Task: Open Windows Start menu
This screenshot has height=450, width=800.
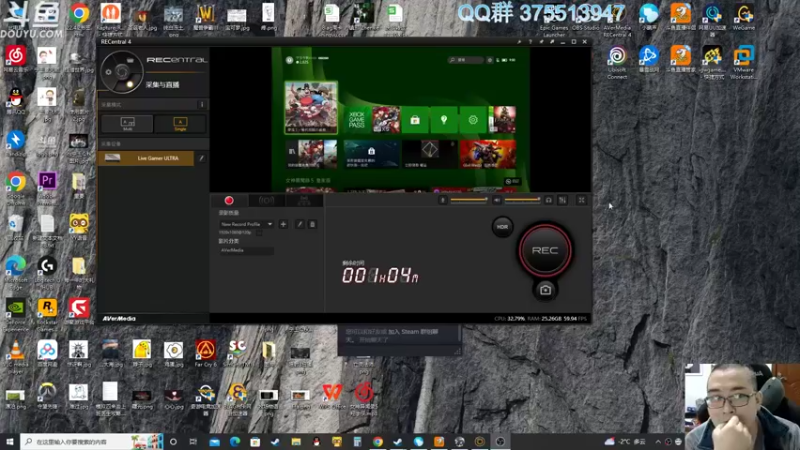Action: pyautogui.click(x=10, y=442)
